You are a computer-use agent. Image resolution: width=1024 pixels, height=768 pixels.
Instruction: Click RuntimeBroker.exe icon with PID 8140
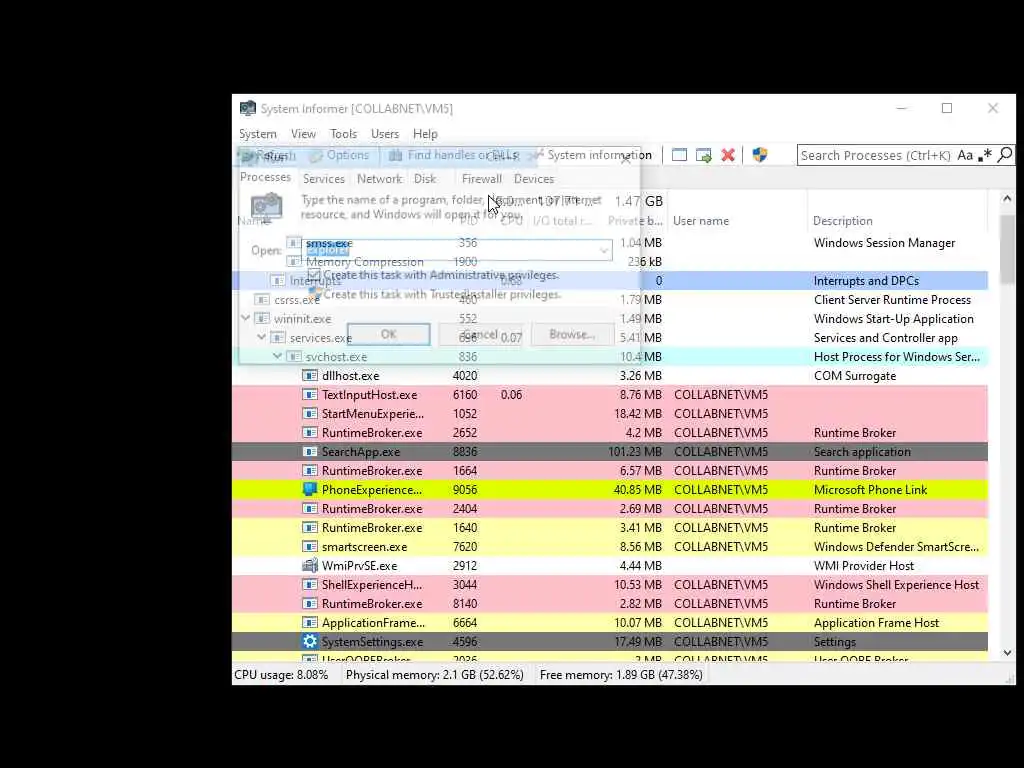[310, 603]
